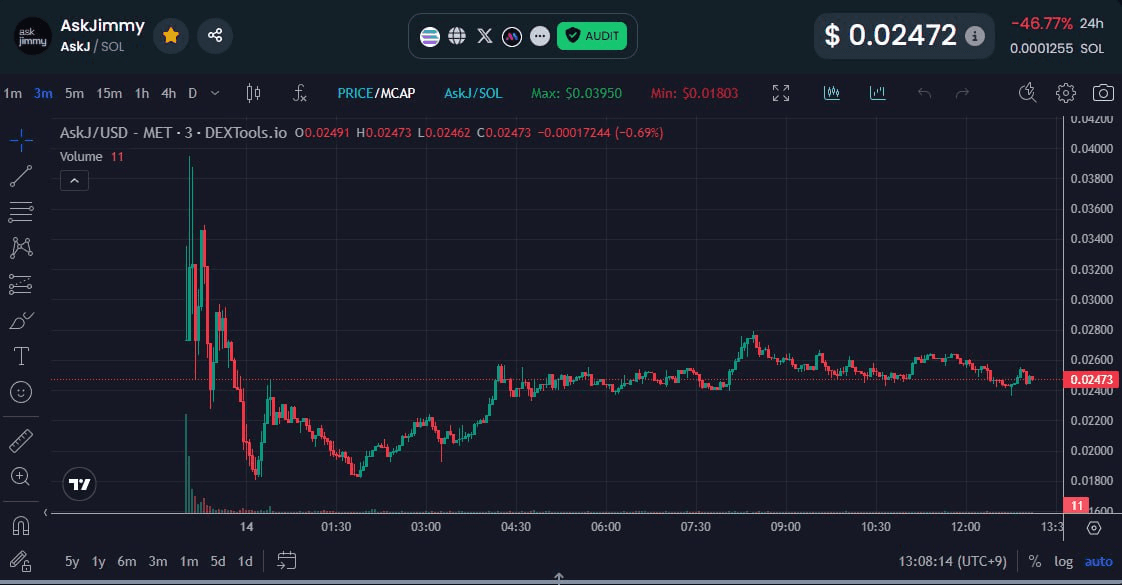Set chart interval to 5 minutes
Screen dimensions: 1122x585
coord(74,94)
